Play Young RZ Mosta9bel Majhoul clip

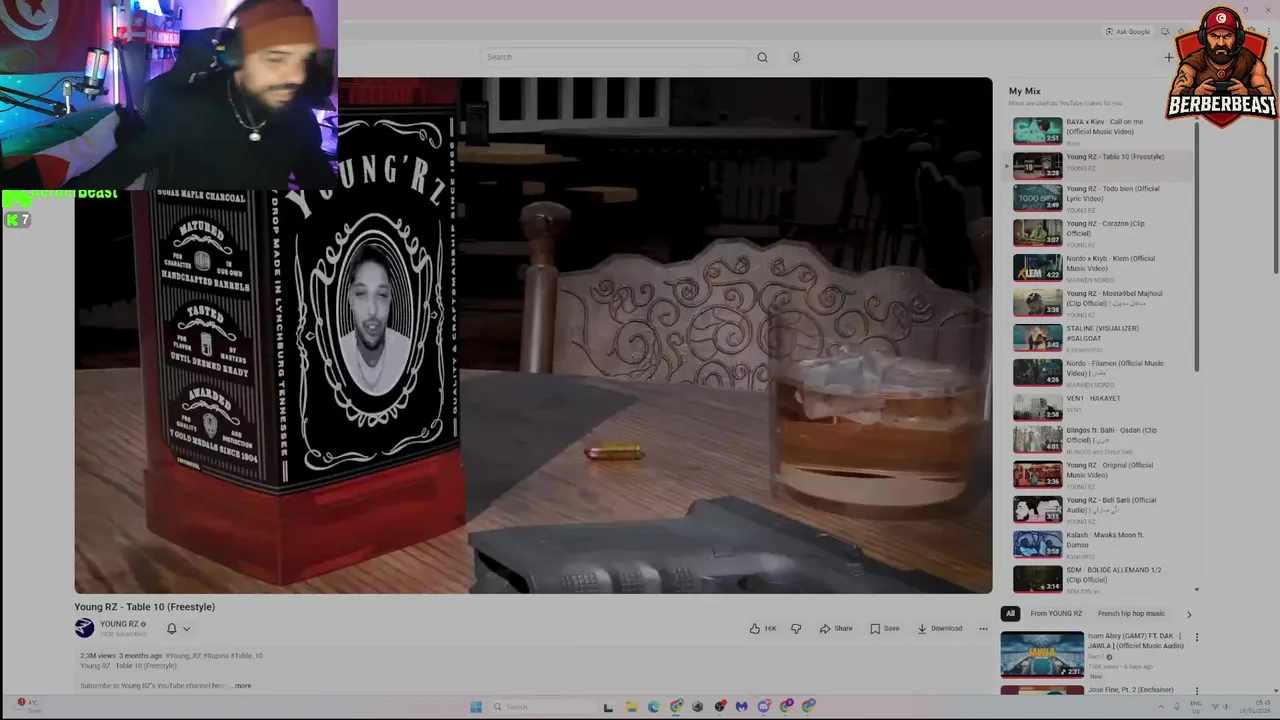point(1101,303)
